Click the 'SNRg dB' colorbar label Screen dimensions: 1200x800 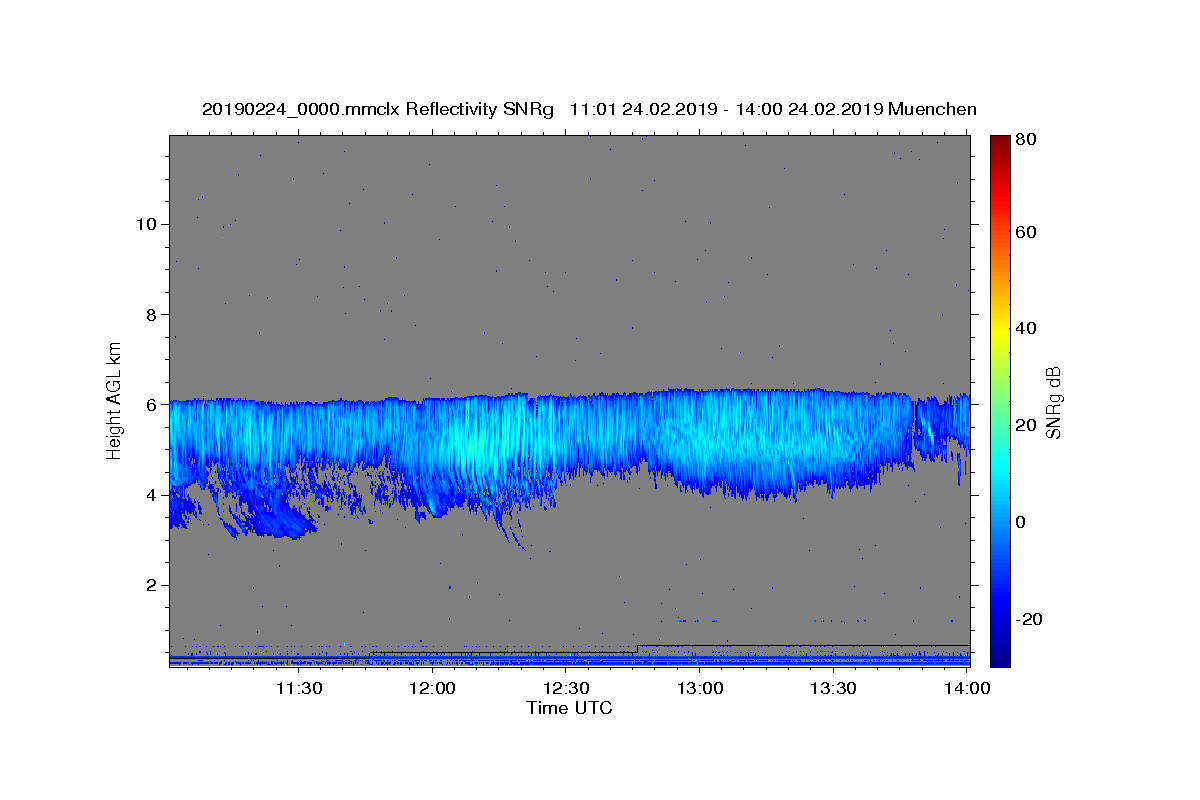pyautogui.click(x=1053, y=401)
